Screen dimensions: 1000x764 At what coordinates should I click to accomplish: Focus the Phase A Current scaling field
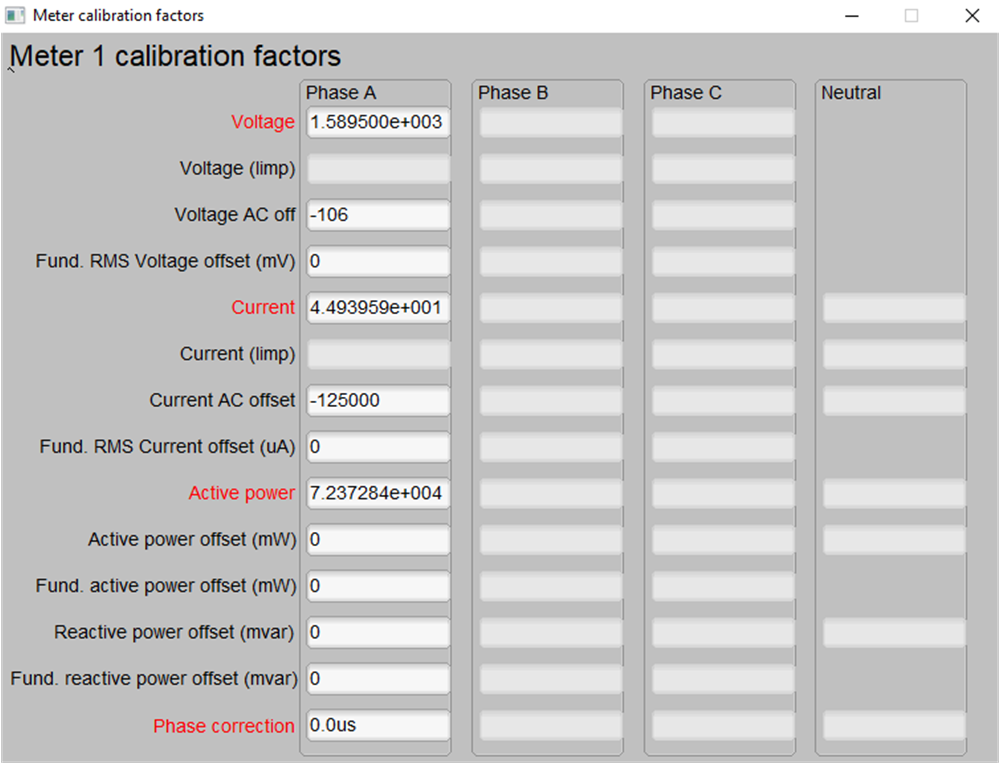tap(377, 308)
